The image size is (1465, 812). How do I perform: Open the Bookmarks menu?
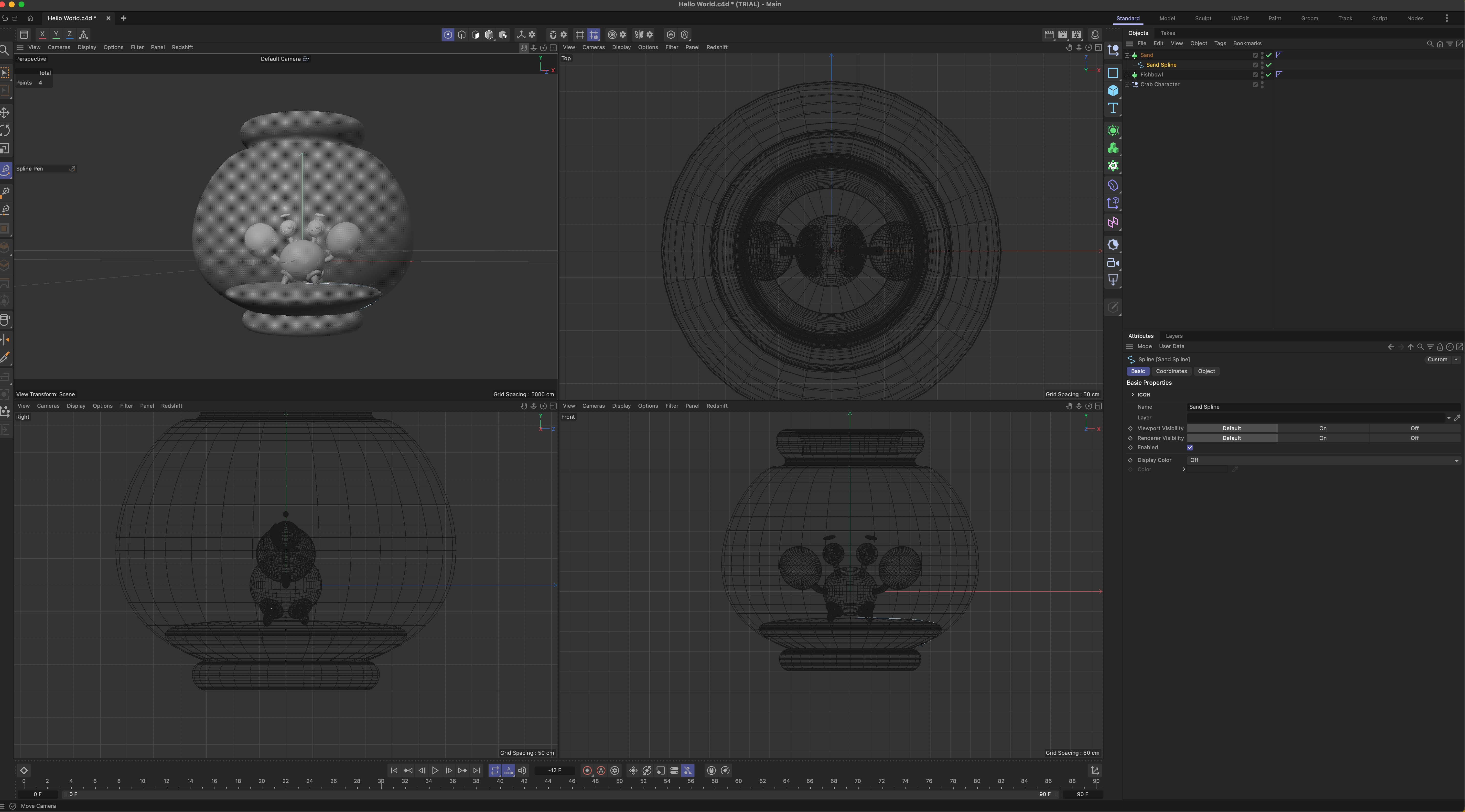click(1247, 44)
